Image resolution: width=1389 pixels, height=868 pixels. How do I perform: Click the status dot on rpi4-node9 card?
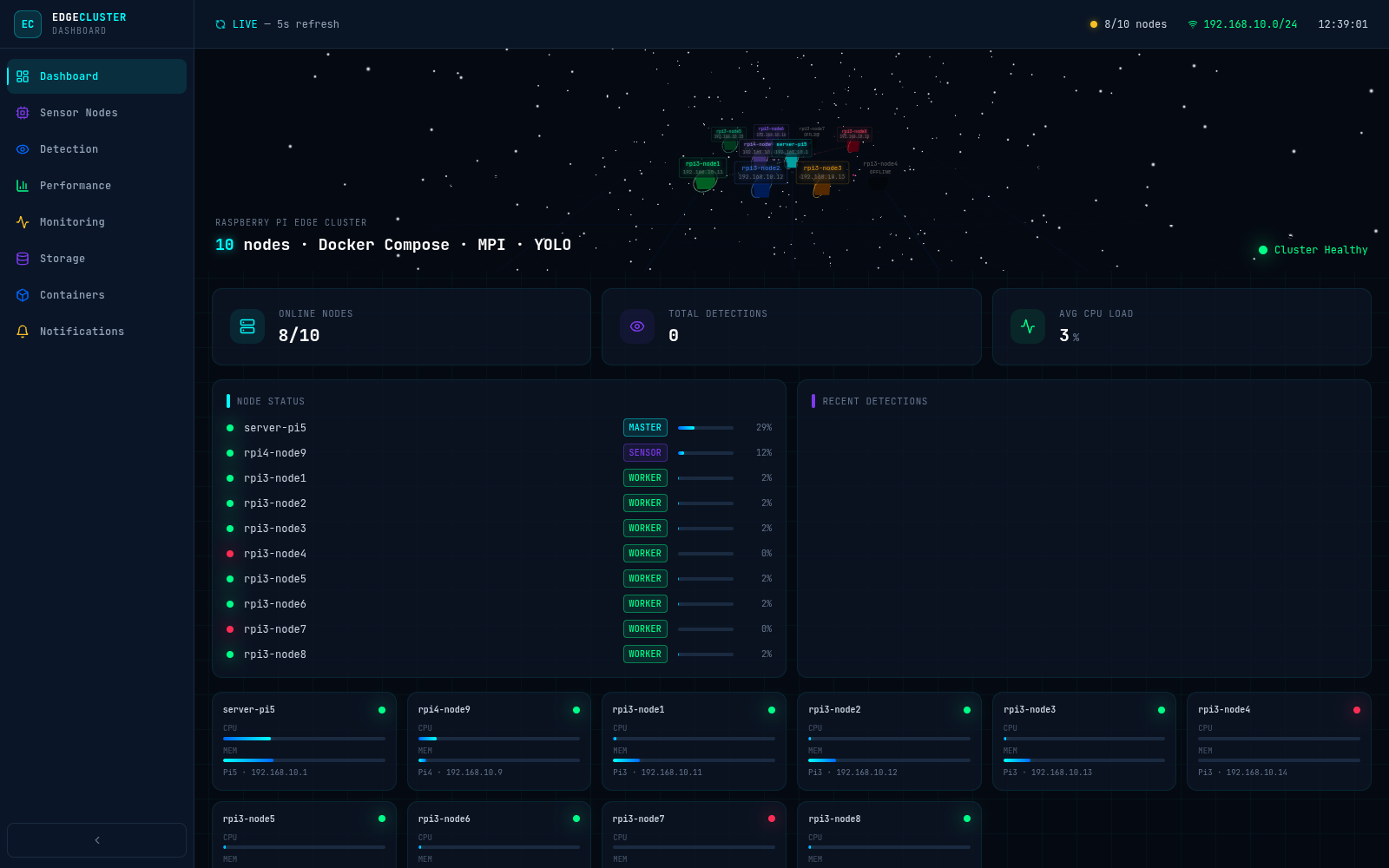pyautogui.click(x=576, y=710)
